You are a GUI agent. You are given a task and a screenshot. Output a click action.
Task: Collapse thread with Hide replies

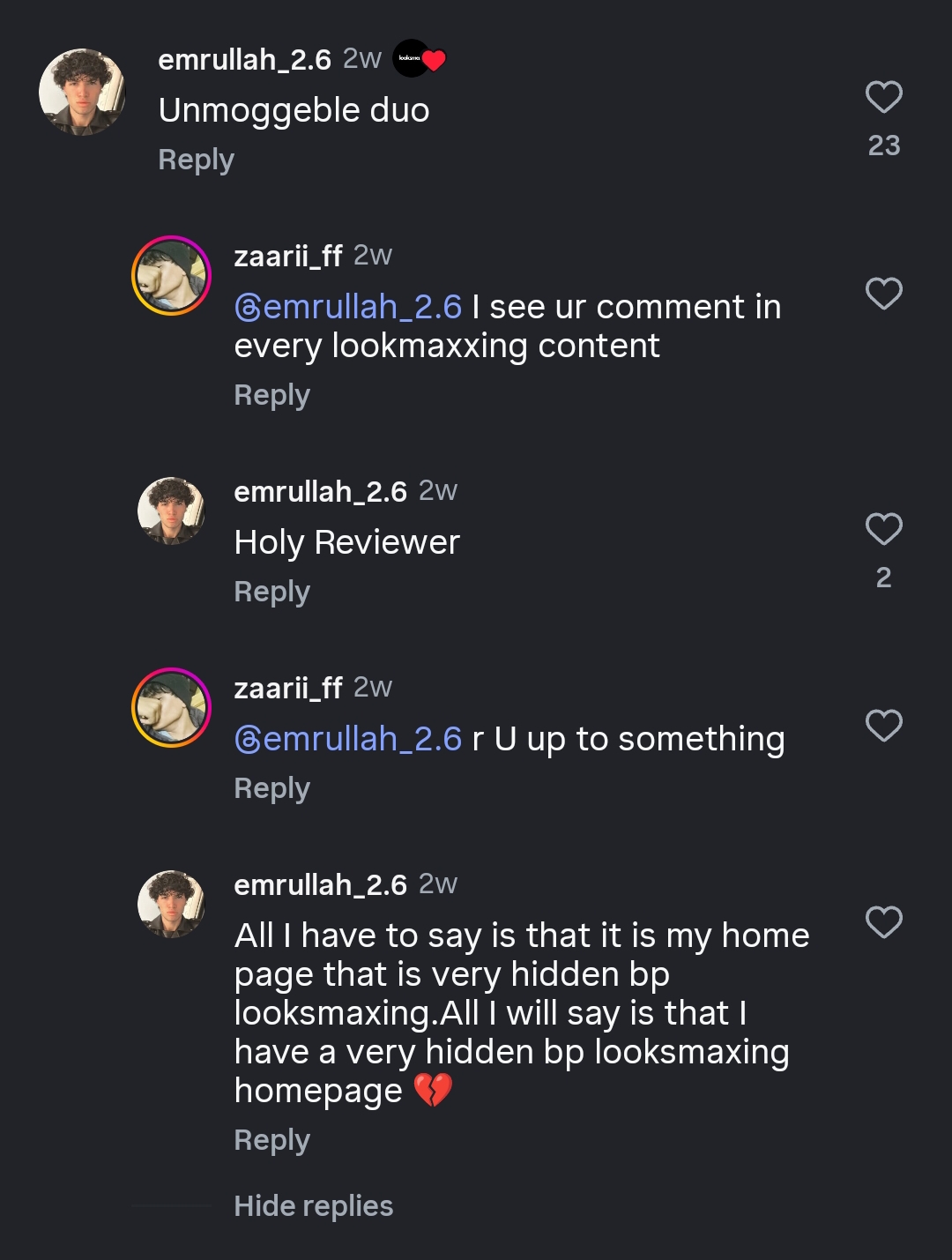tap(313, 1205)
